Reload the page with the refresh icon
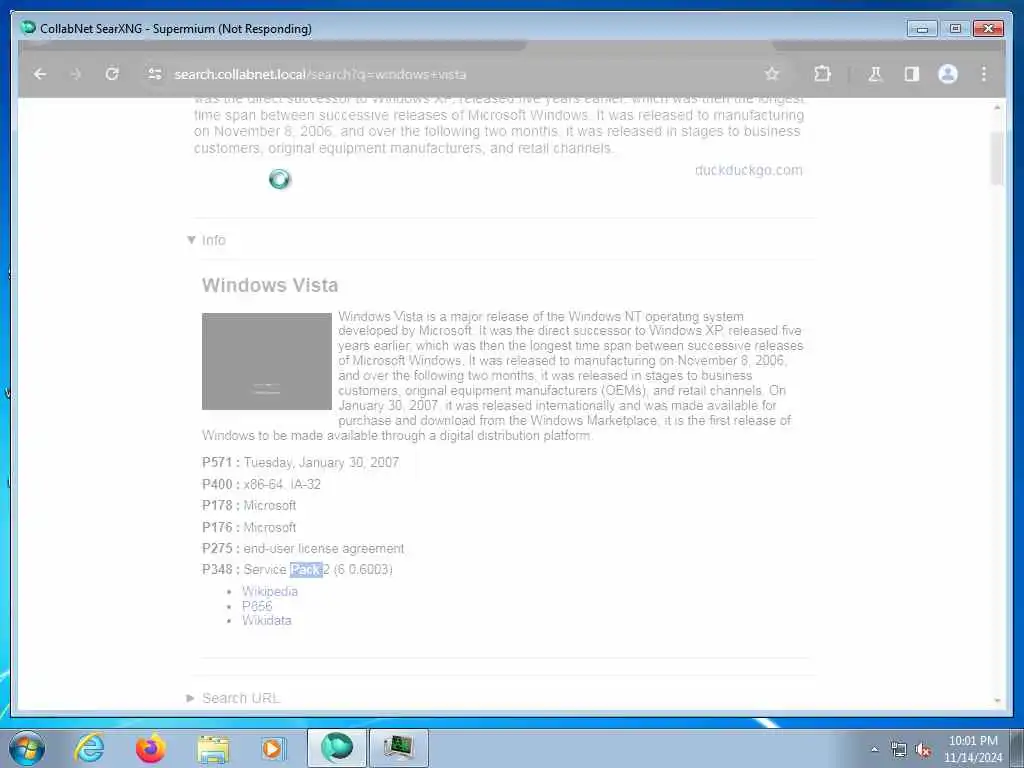The image size is (1024, 768). point(112,74)
